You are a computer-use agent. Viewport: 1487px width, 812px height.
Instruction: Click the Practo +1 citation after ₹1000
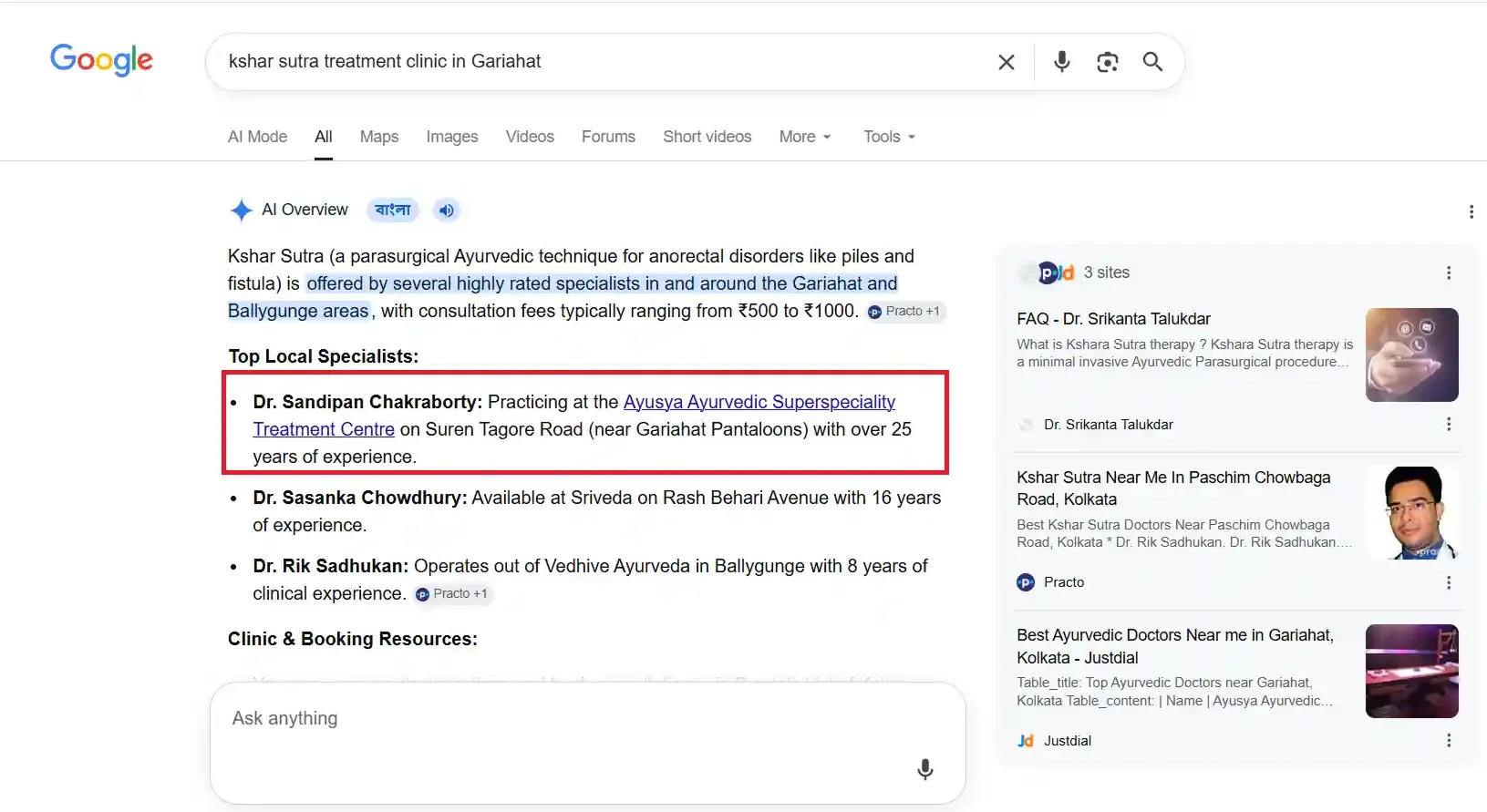905,312
